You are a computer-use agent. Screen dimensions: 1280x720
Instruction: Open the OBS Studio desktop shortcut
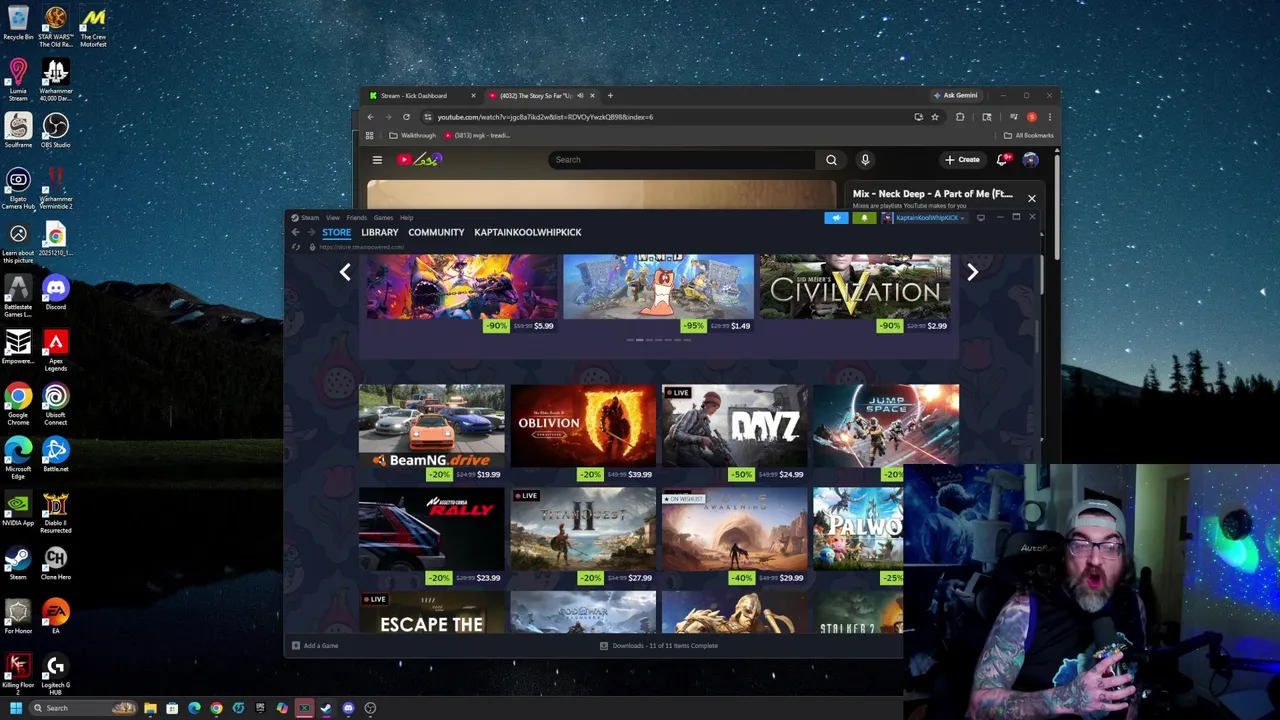tap(55, 131)
